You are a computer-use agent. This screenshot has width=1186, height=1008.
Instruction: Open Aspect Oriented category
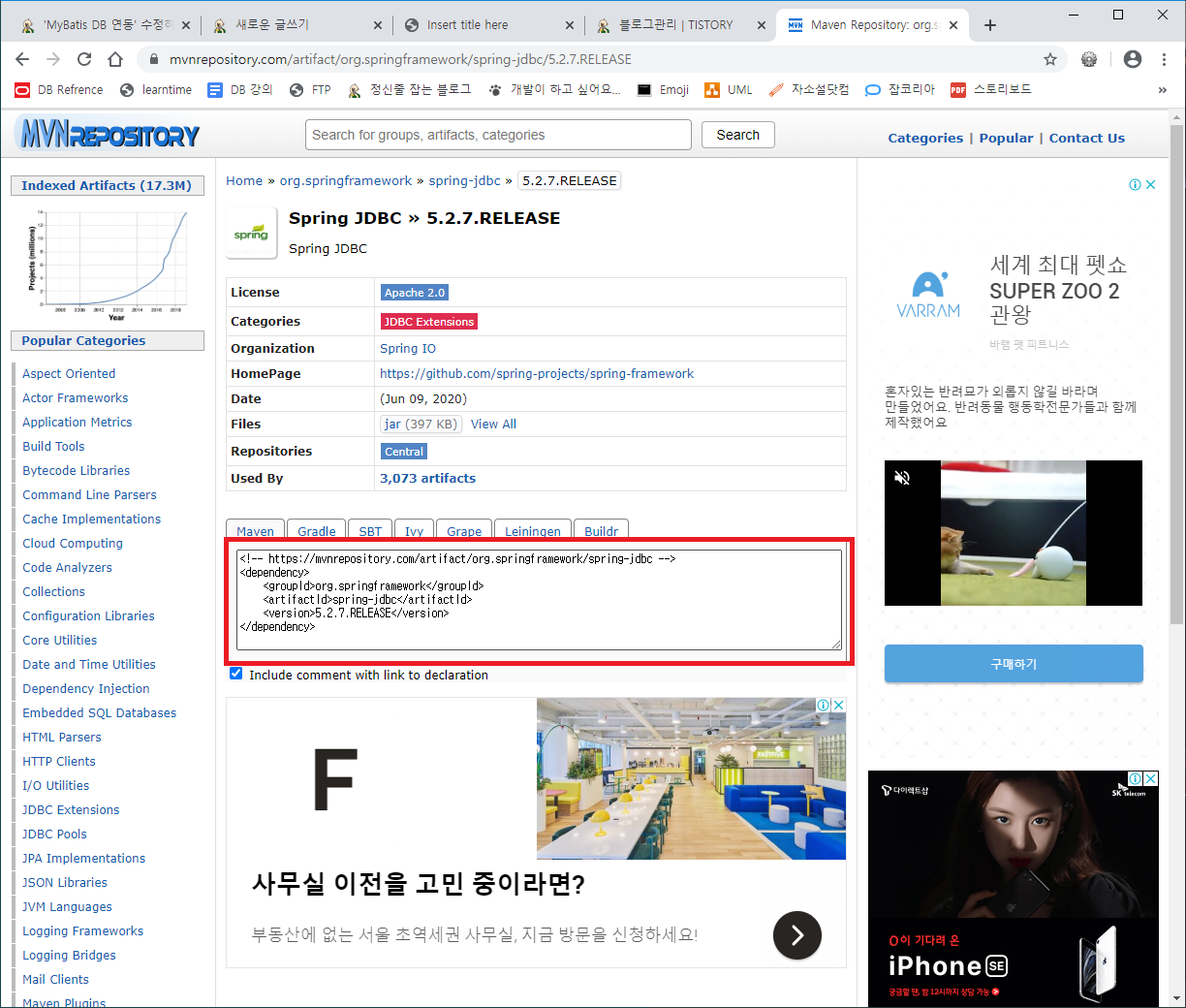69,373
